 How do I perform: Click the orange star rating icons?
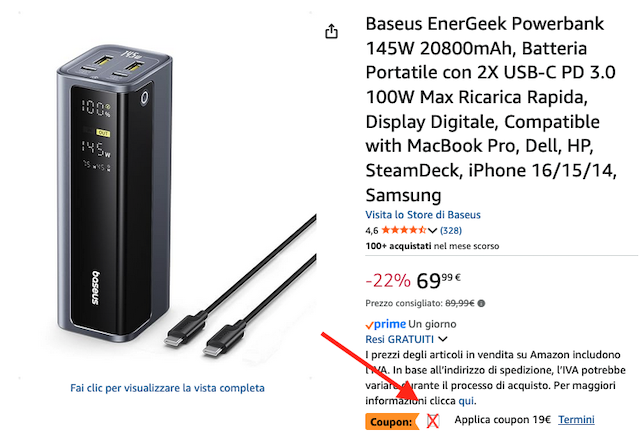pos(404,230)
